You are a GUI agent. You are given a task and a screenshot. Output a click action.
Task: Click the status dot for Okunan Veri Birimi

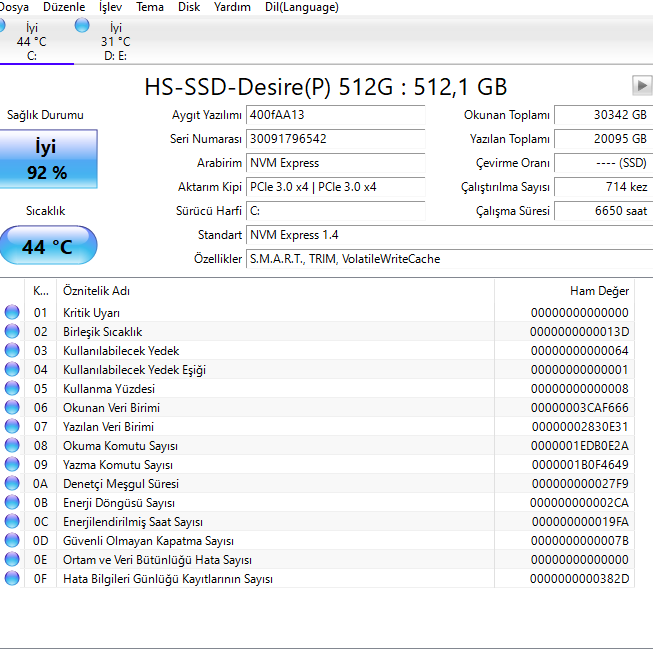coord(12,407)
